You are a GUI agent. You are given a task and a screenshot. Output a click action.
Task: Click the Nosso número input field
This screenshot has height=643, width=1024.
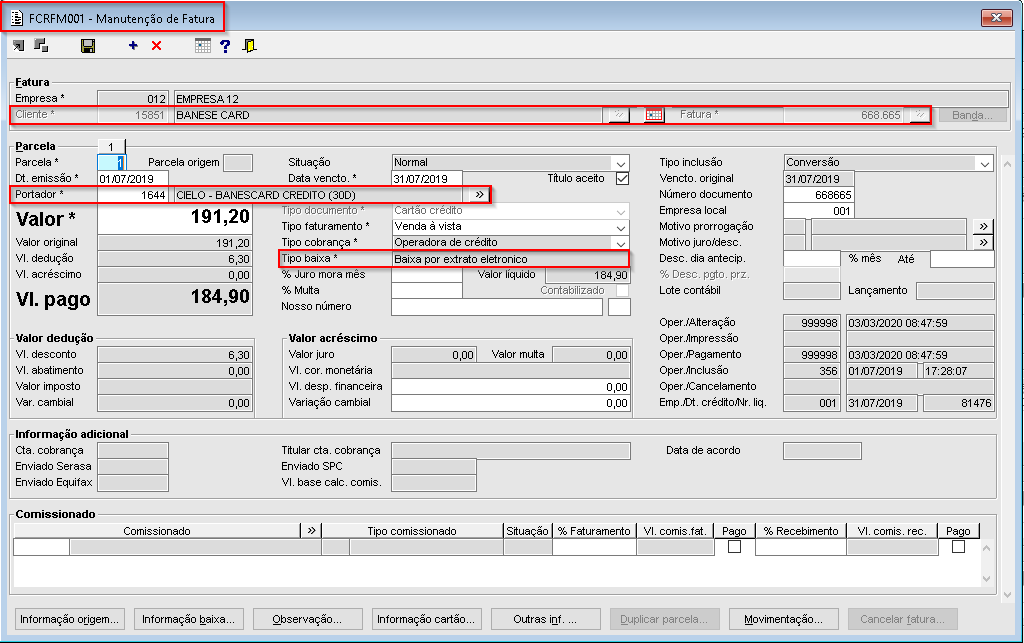497,307
